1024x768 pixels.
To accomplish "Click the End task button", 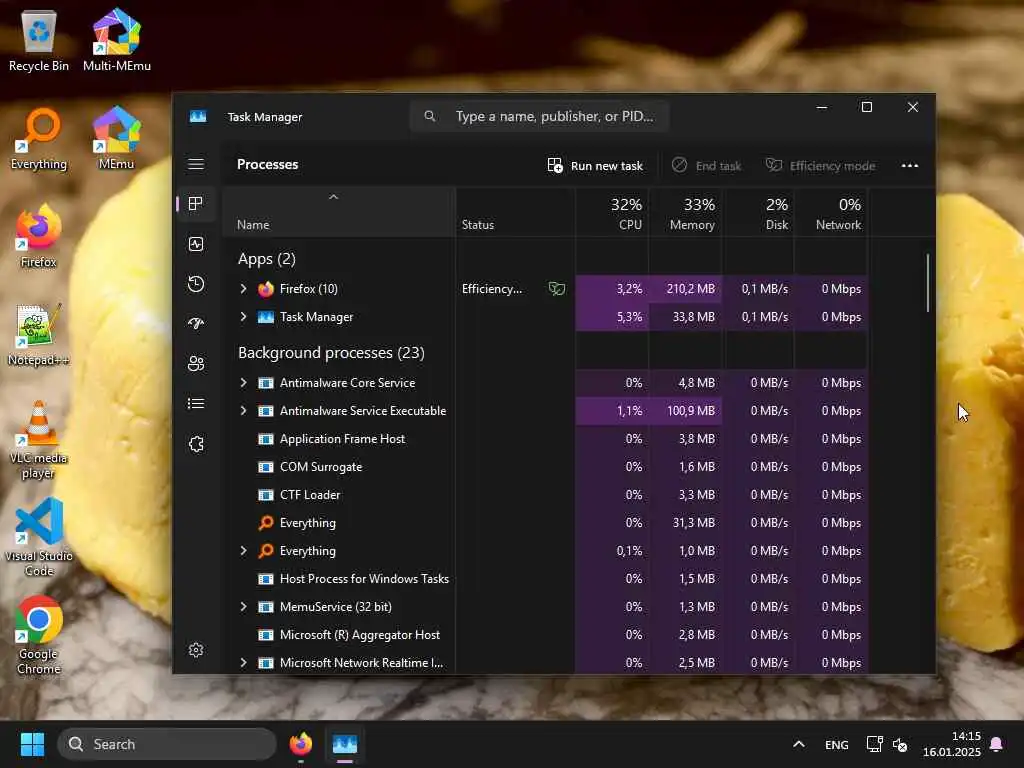I will [x=707, y=166].
